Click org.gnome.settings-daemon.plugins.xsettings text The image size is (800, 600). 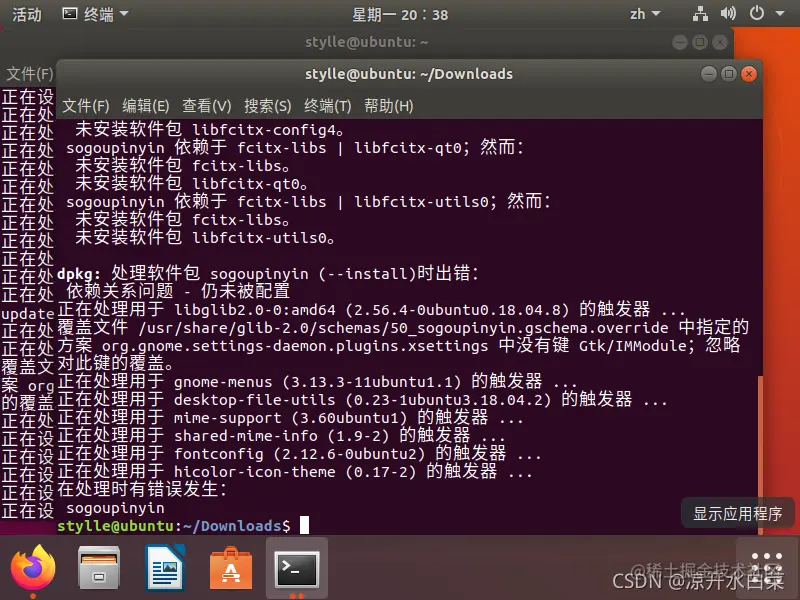click(295, 346)
